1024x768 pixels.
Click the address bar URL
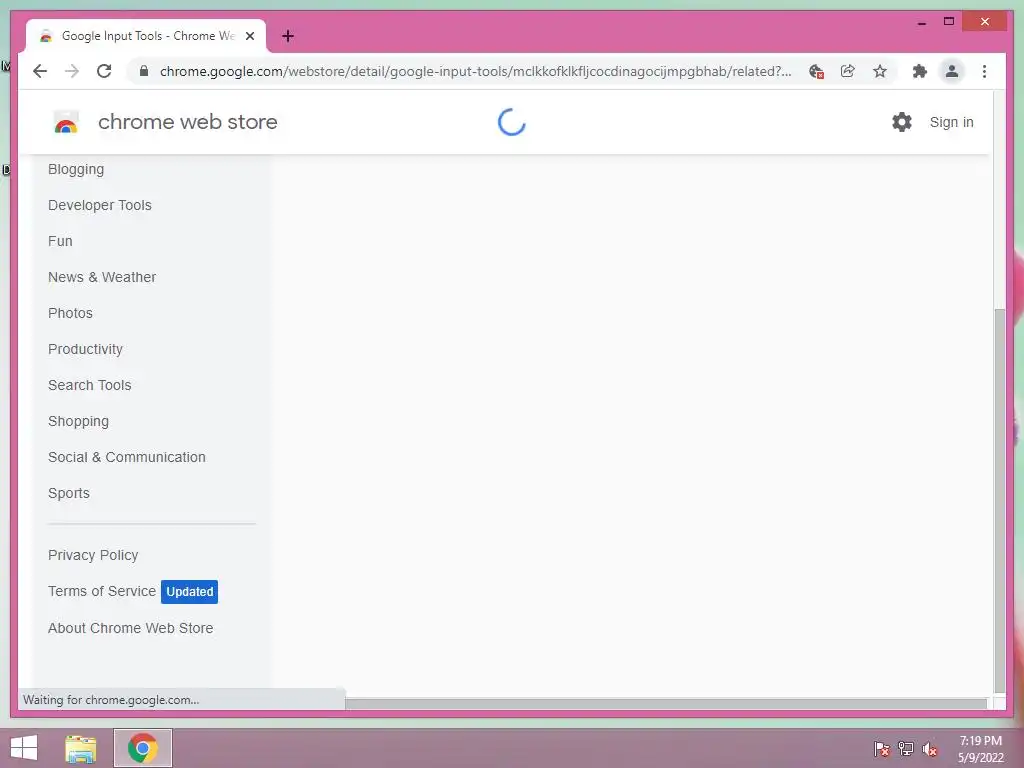pos(475,71)
